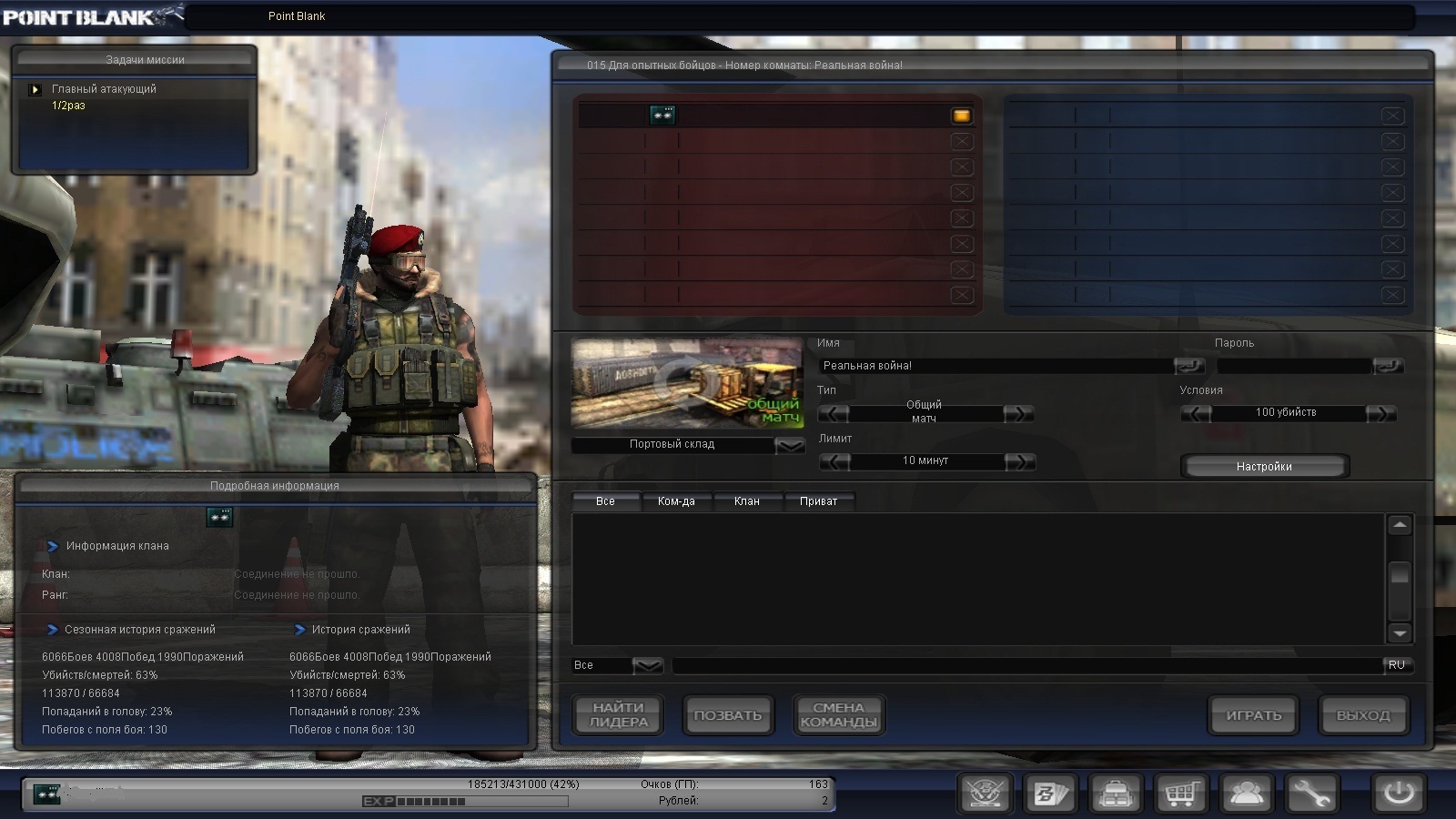The image size is (1456, 819).
Task: Expand Главный атакующий mission entry
Action: pos(35,89)
